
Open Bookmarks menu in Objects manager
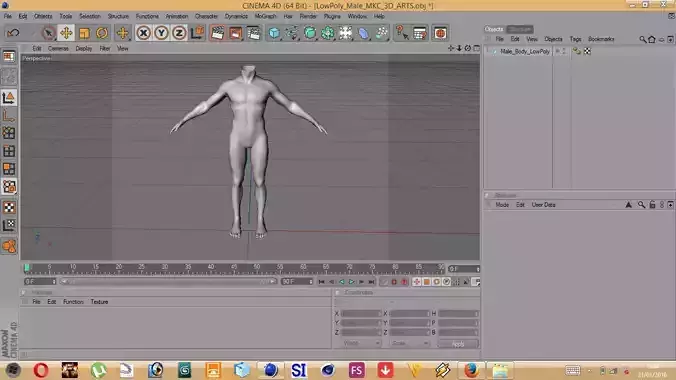pos(601,39)
